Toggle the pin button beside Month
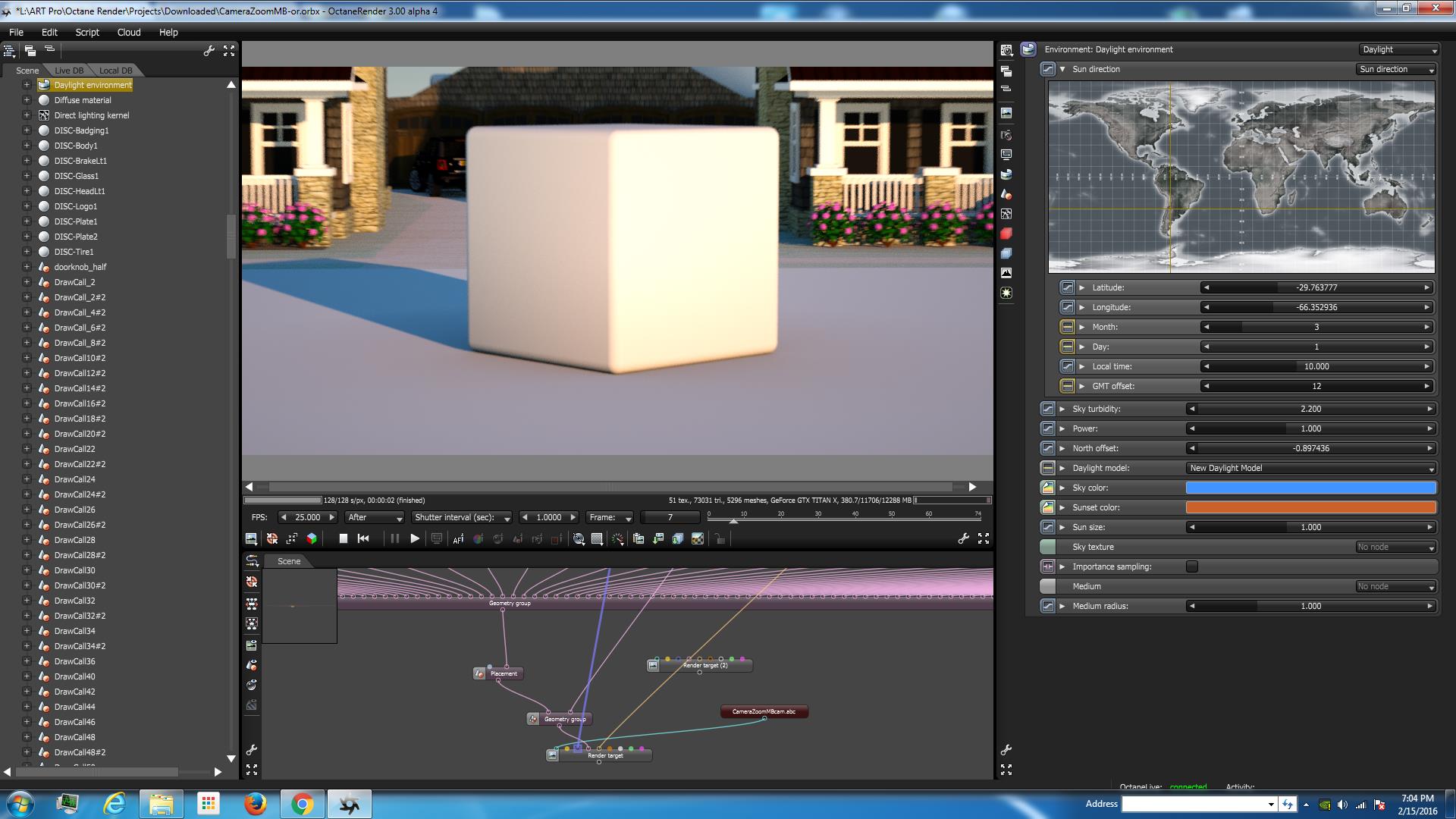Viewport: 1456px width, 819px height. (x=1067, y=327)
